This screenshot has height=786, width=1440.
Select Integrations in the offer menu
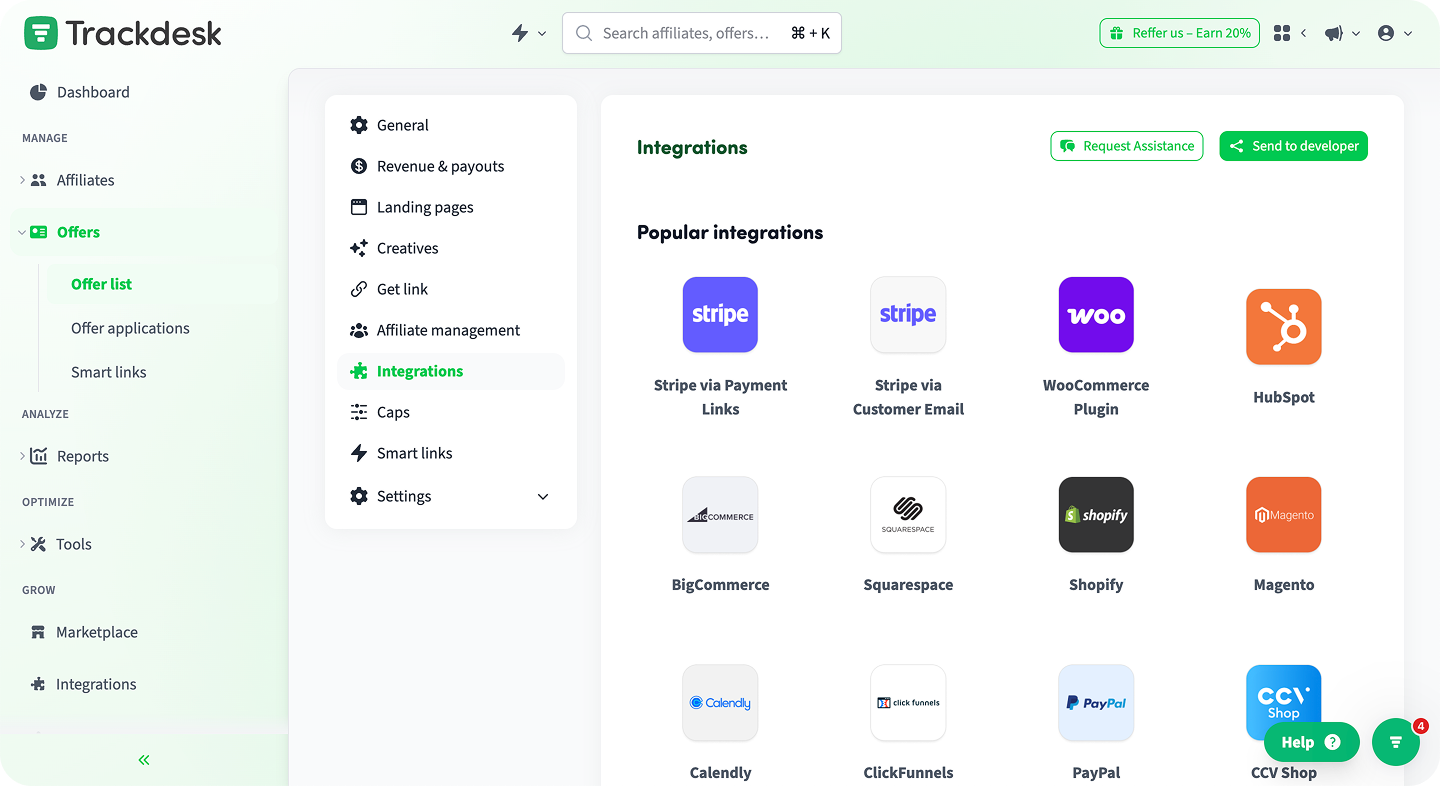(451, 371)
